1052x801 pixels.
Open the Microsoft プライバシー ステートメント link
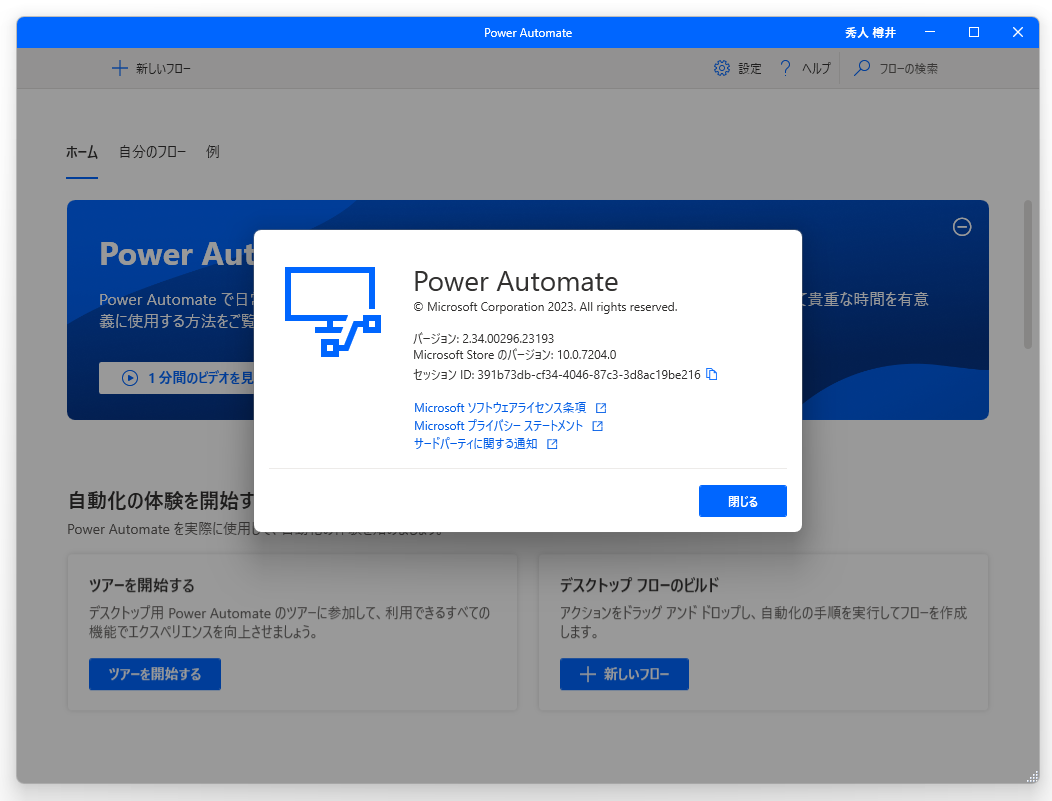[x=497, y=425]
